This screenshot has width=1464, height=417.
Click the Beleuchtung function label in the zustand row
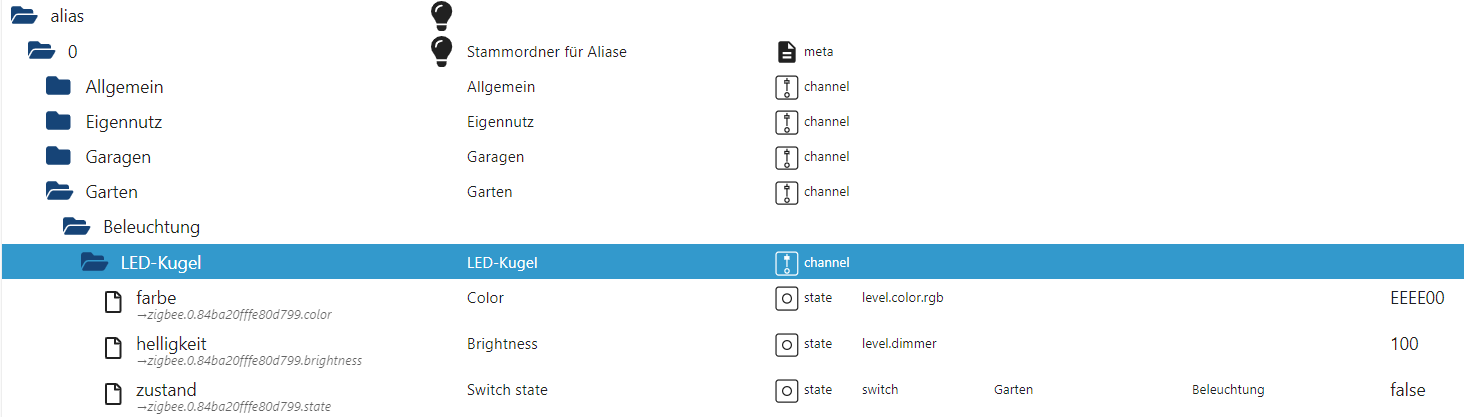(1227, 390)
